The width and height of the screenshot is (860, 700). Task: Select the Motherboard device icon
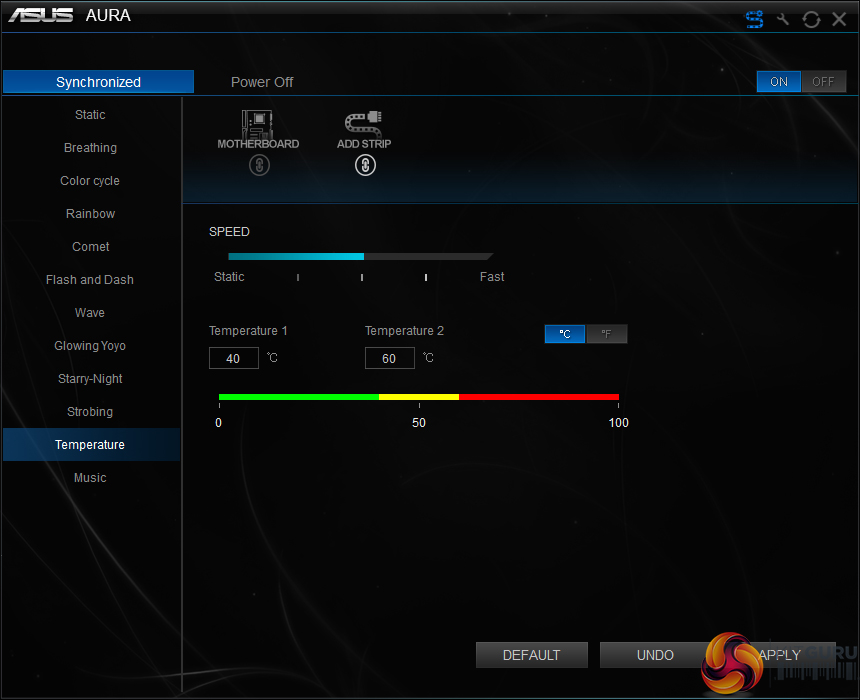point(257,125)
